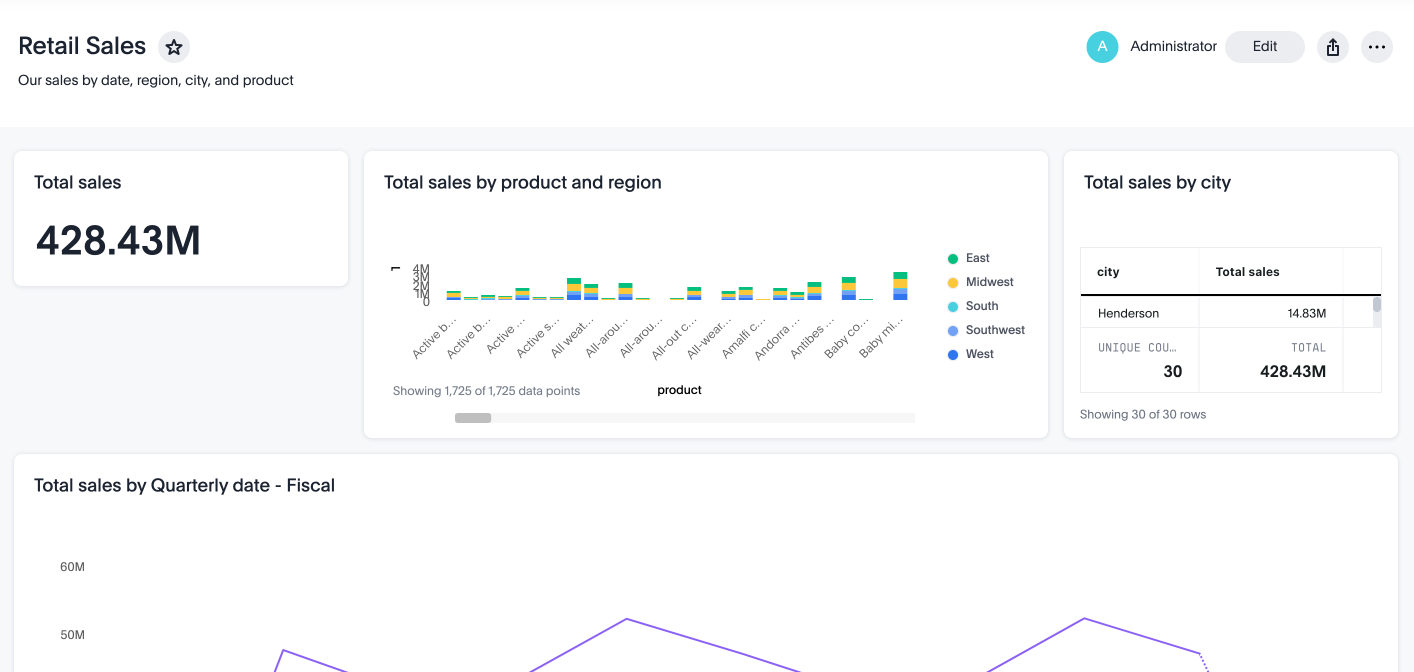The height and width of the screenshot is (672, 1414).
Task: Click the share icon in the header
Action: point(1332,47)
